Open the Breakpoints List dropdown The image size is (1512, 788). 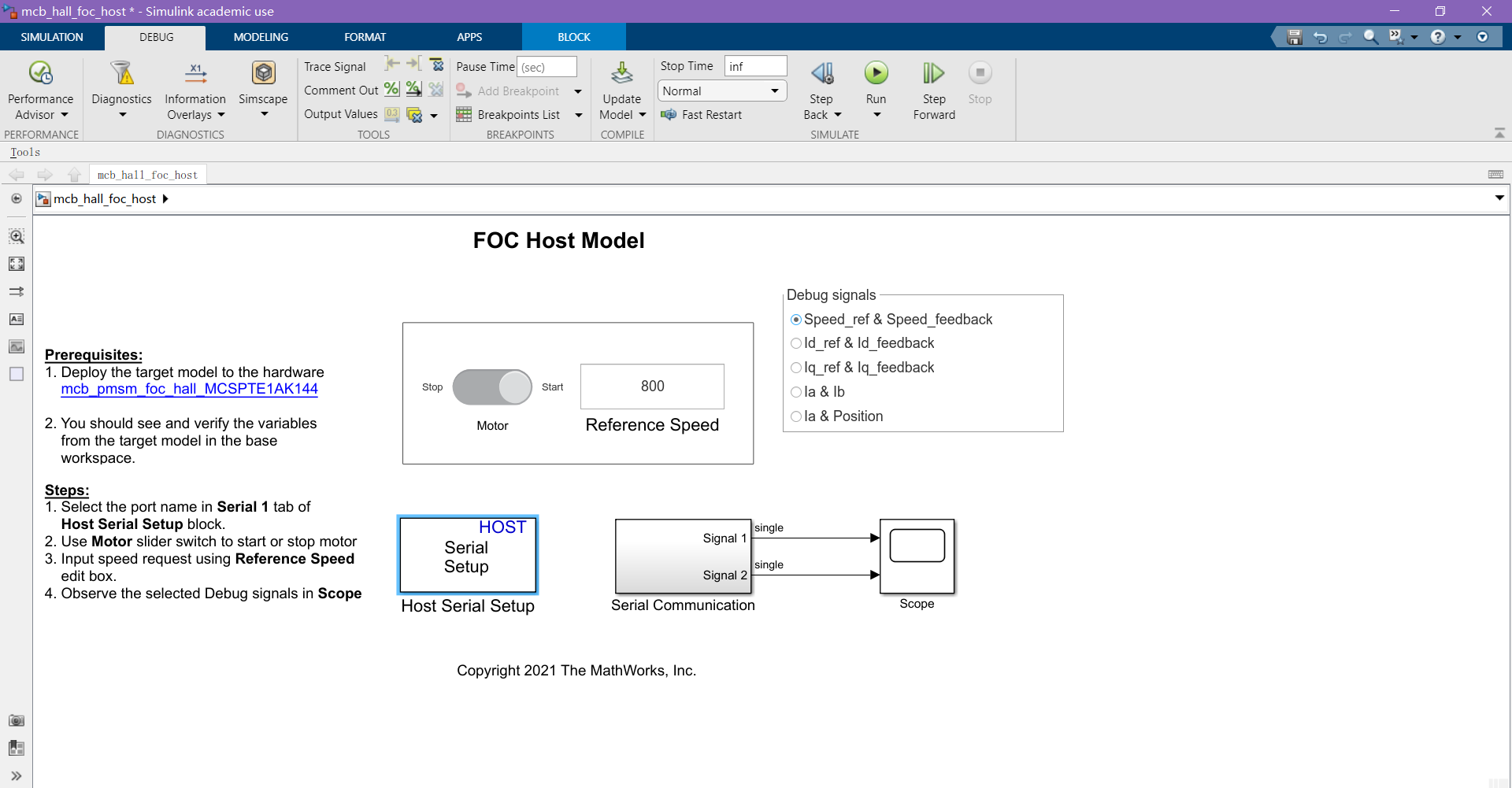579,114
